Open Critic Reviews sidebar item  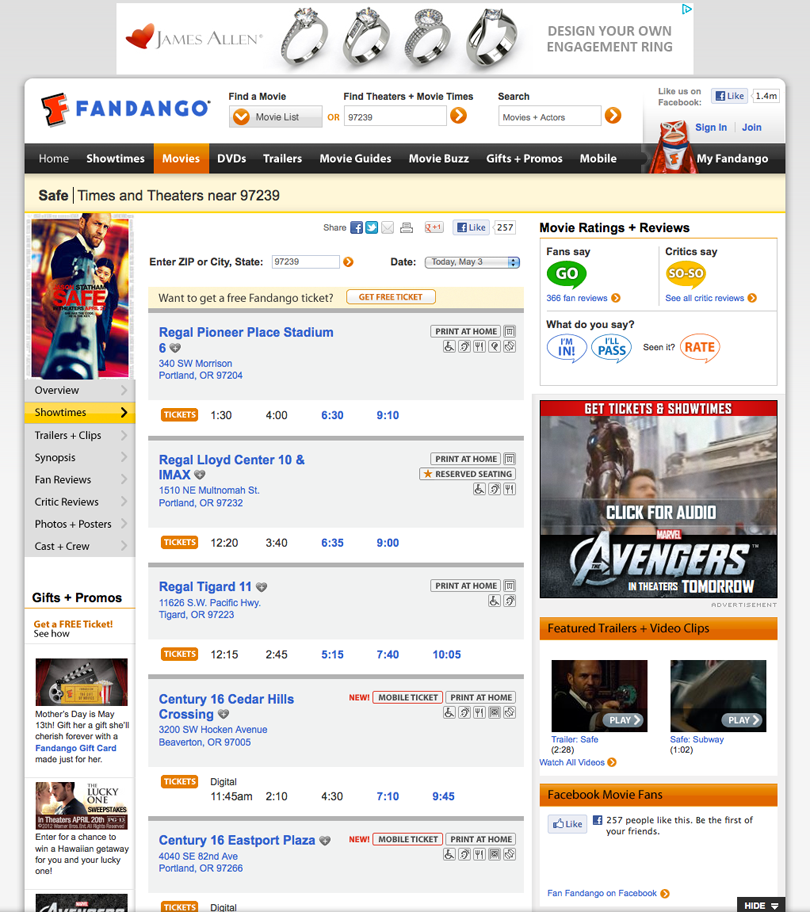tap(80, 501)
